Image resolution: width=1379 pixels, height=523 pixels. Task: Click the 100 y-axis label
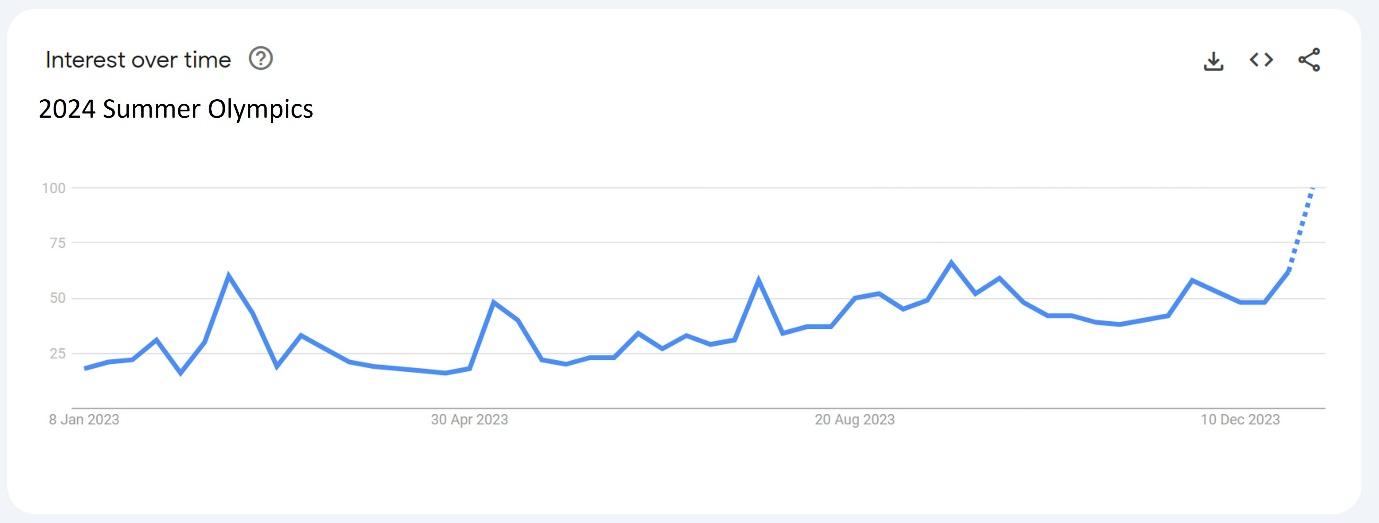54,188
